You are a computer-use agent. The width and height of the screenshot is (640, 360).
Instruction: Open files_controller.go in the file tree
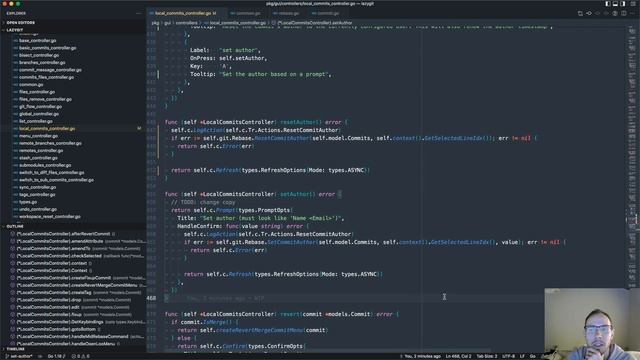[37, 92]
